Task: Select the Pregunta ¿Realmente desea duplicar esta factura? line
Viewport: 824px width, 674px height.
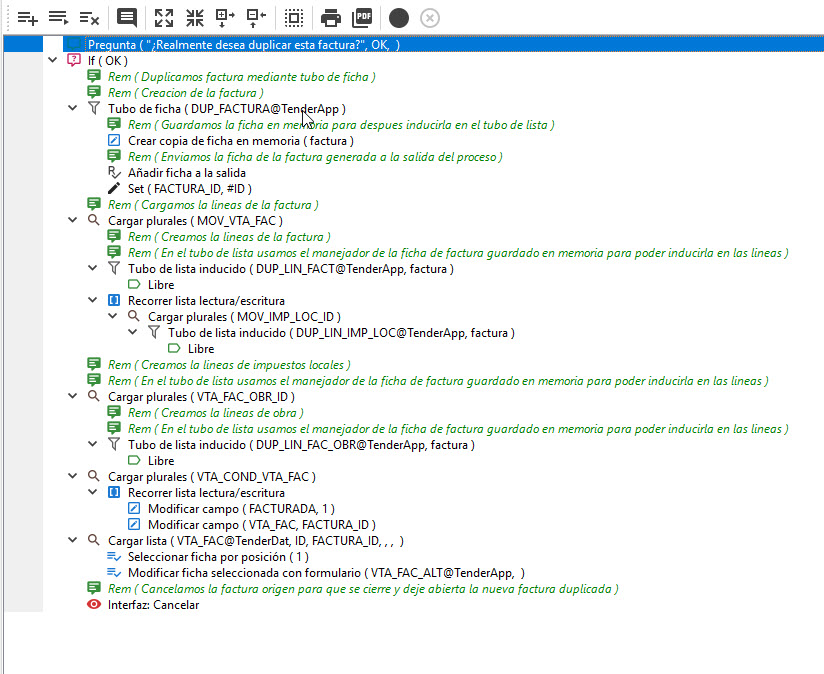Action: coord(243,45)
